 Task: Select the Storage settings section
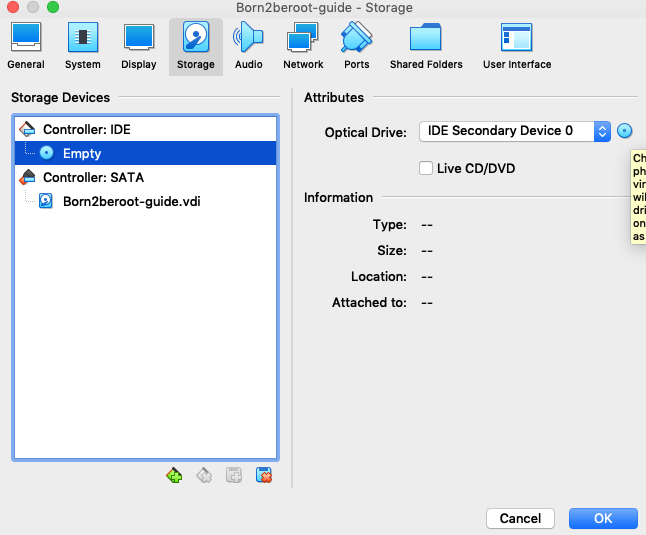tap(196, 47)
